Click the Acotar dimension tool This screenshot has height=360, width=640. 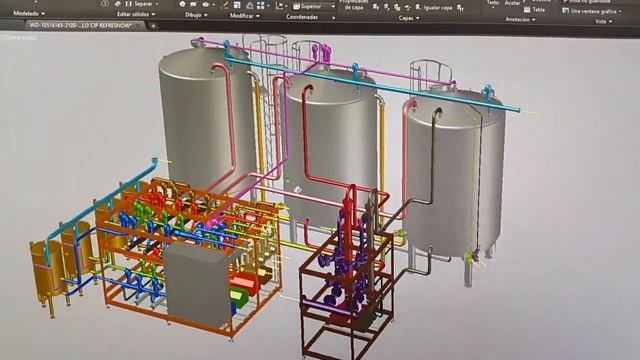coord(512,3)
